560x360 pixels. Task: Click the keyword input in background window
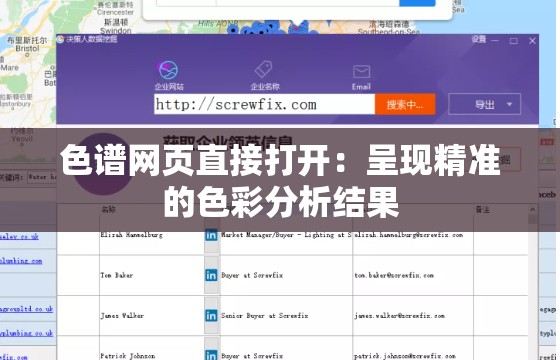coord(42,177)
